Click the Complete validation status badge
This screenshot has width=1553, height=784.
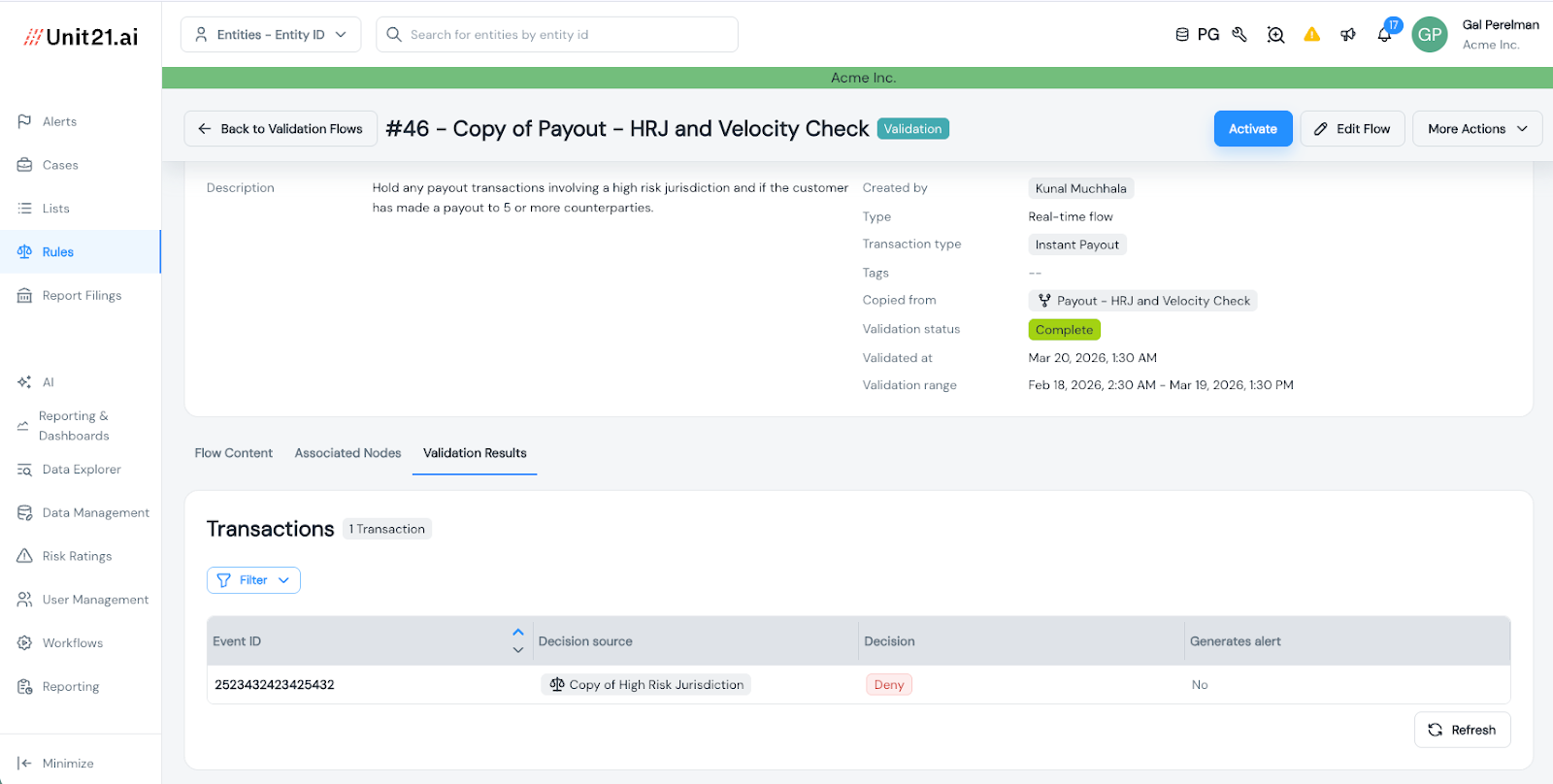tap(1064, 330)
